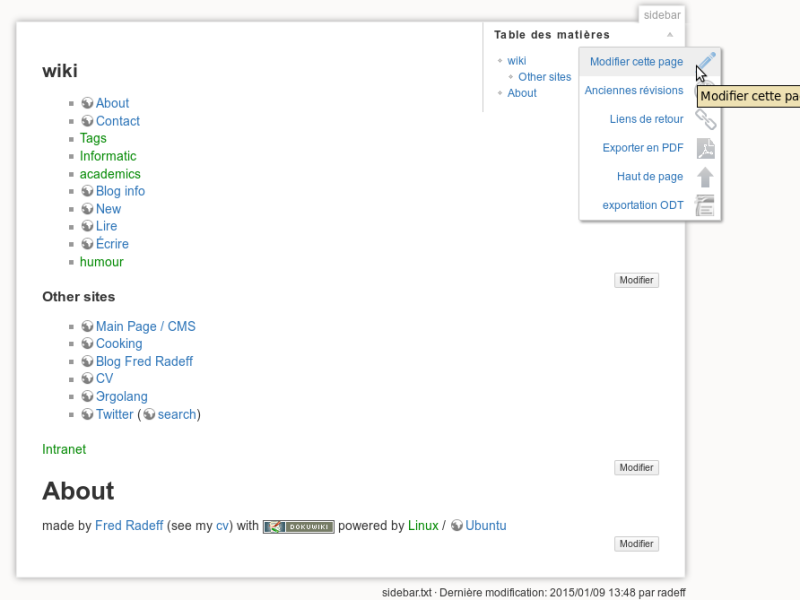Click the DokuWiki badge image

[298, 527]
